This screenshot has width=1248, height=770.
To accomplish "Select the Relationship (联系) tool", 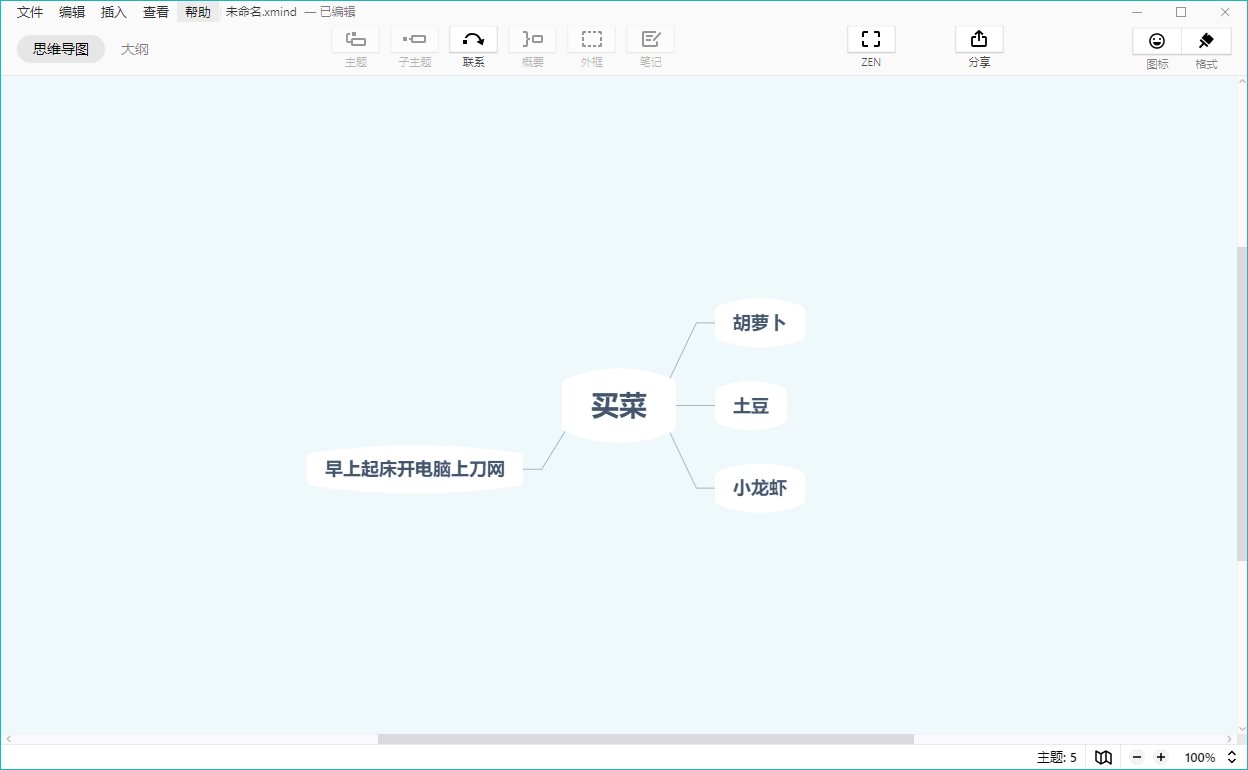I will pos(473,40).
